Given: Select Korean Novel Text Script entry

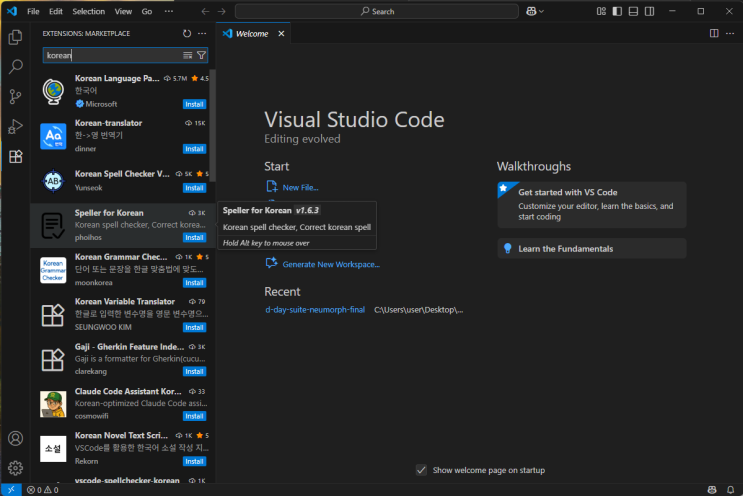Looking at the screenshot, I should coord(123,448).
